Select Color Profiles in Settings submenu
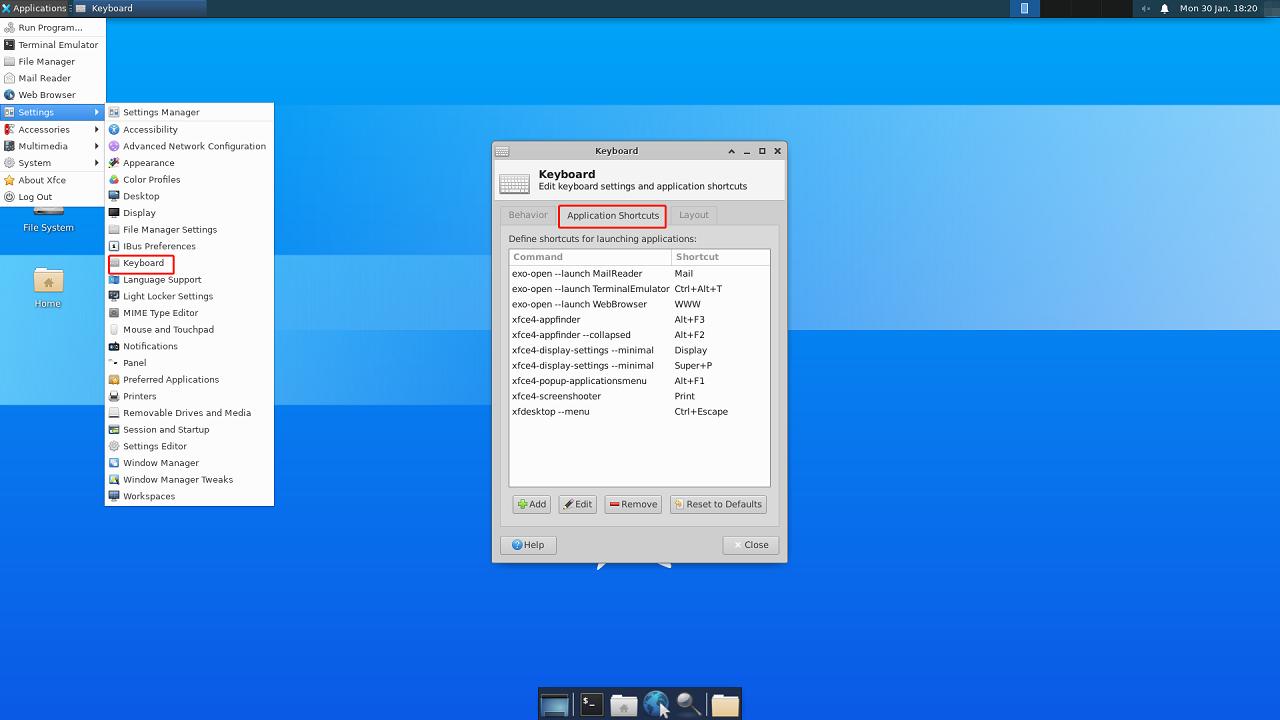This screenshot has width=1280, height=720. pyautogui.click(x=189, y=179)
